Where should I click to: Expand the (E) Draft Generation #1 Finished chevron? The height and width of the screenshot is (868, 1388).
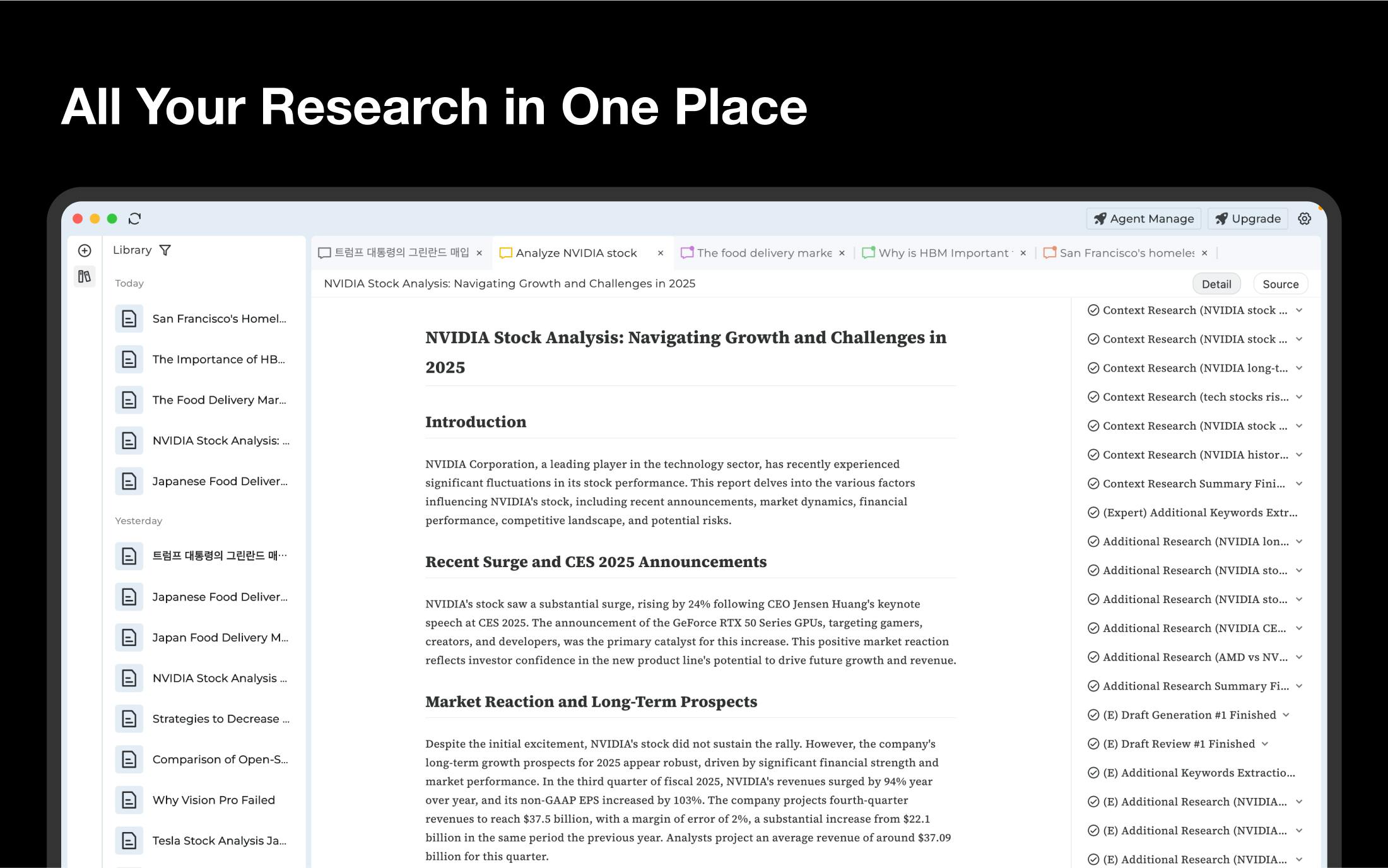coord(1286,715)
